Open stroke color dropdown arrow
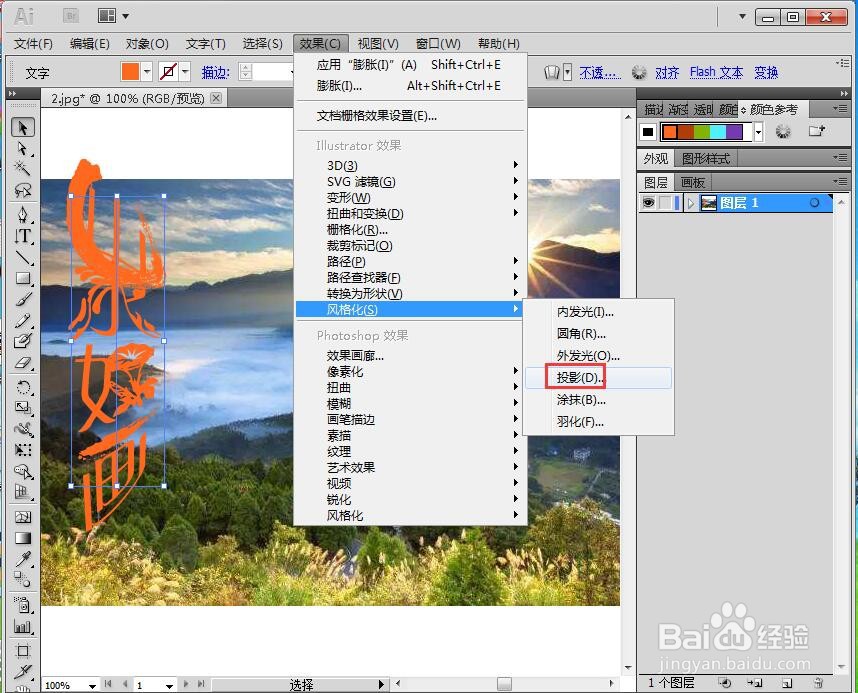858x693 pixels. click(185, 72)
